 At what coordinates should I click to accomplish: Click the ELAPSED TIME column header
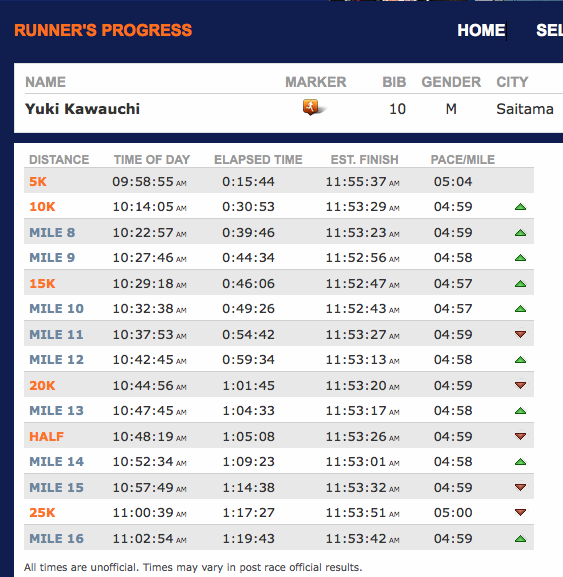click(x=258, y=159)
